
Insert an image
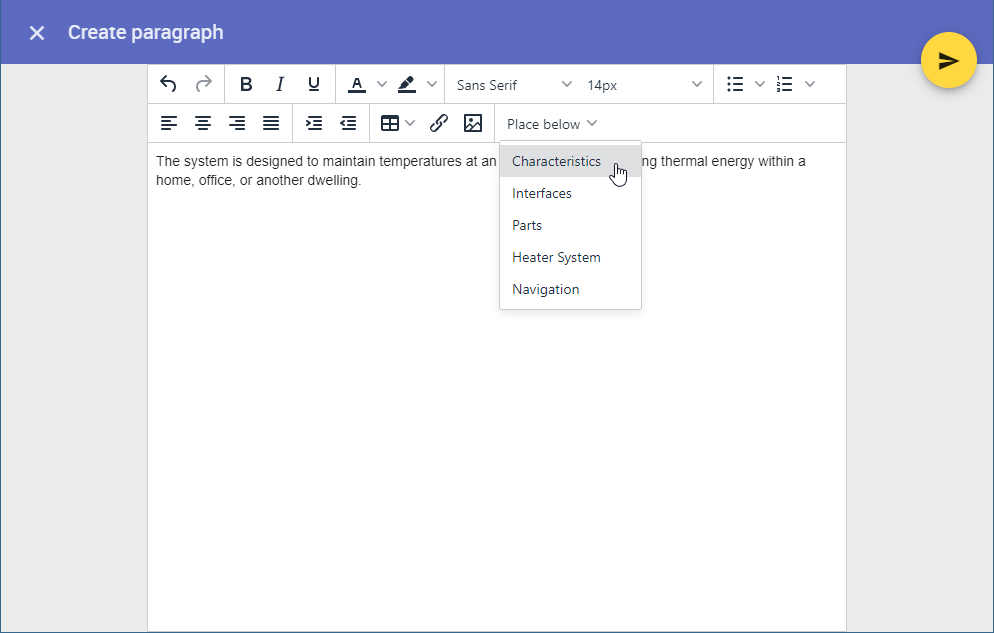tap(473, 123)
